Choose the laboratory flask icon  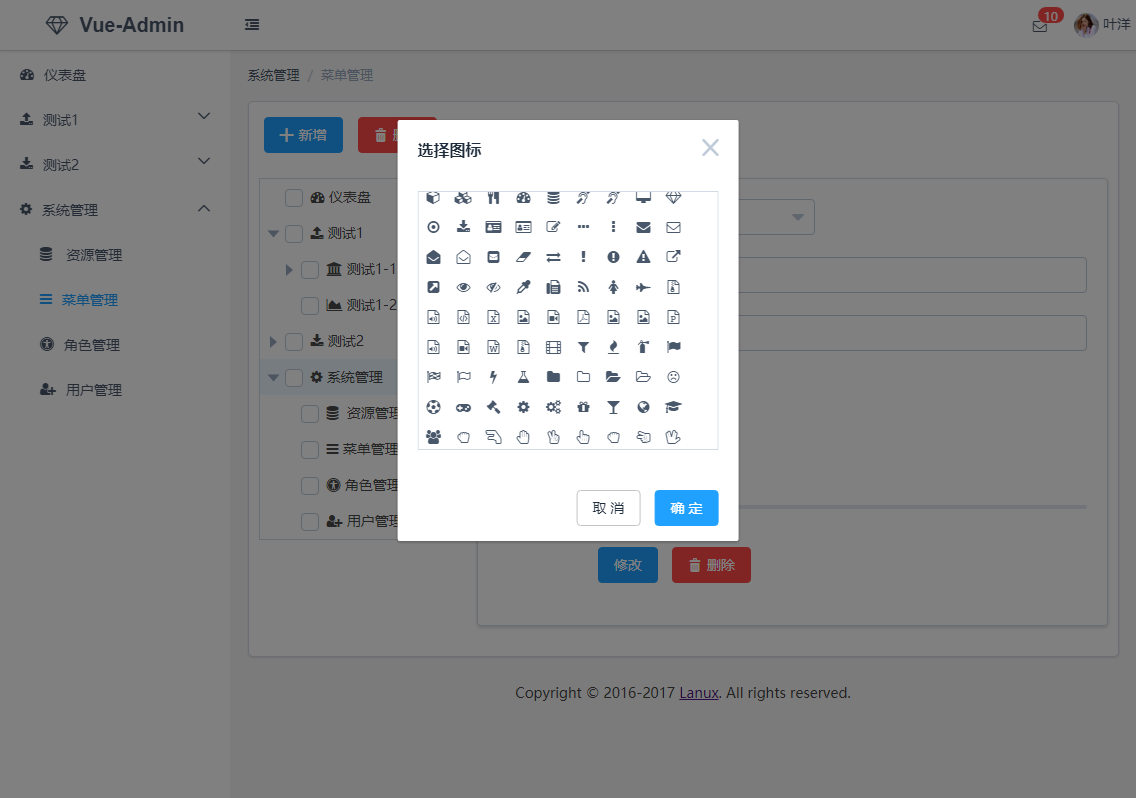(523, 378)
